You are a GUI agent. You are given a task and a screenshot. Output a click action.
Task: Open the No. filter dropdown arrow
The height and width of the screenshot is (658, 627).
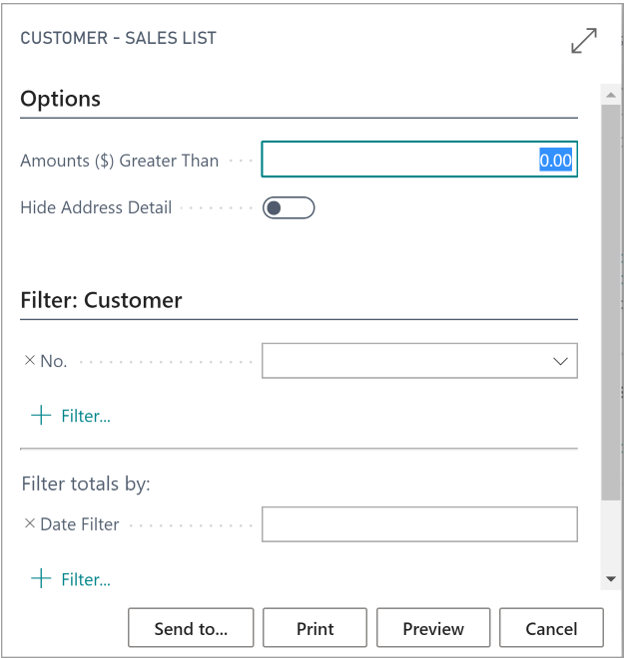click(560, 361)
